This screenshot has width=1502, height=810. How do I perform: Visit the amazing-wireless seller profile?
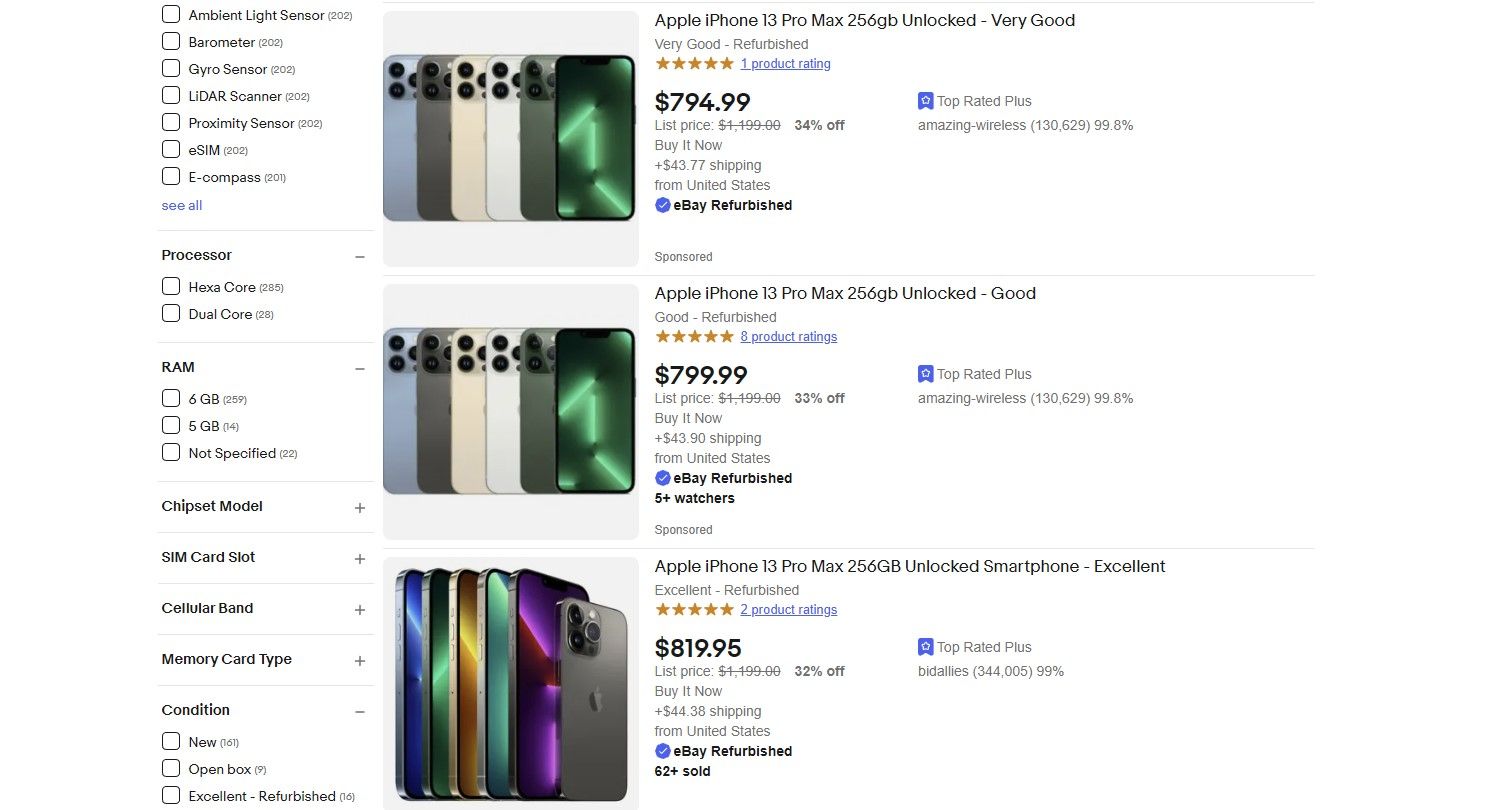[x=970, y=125]
